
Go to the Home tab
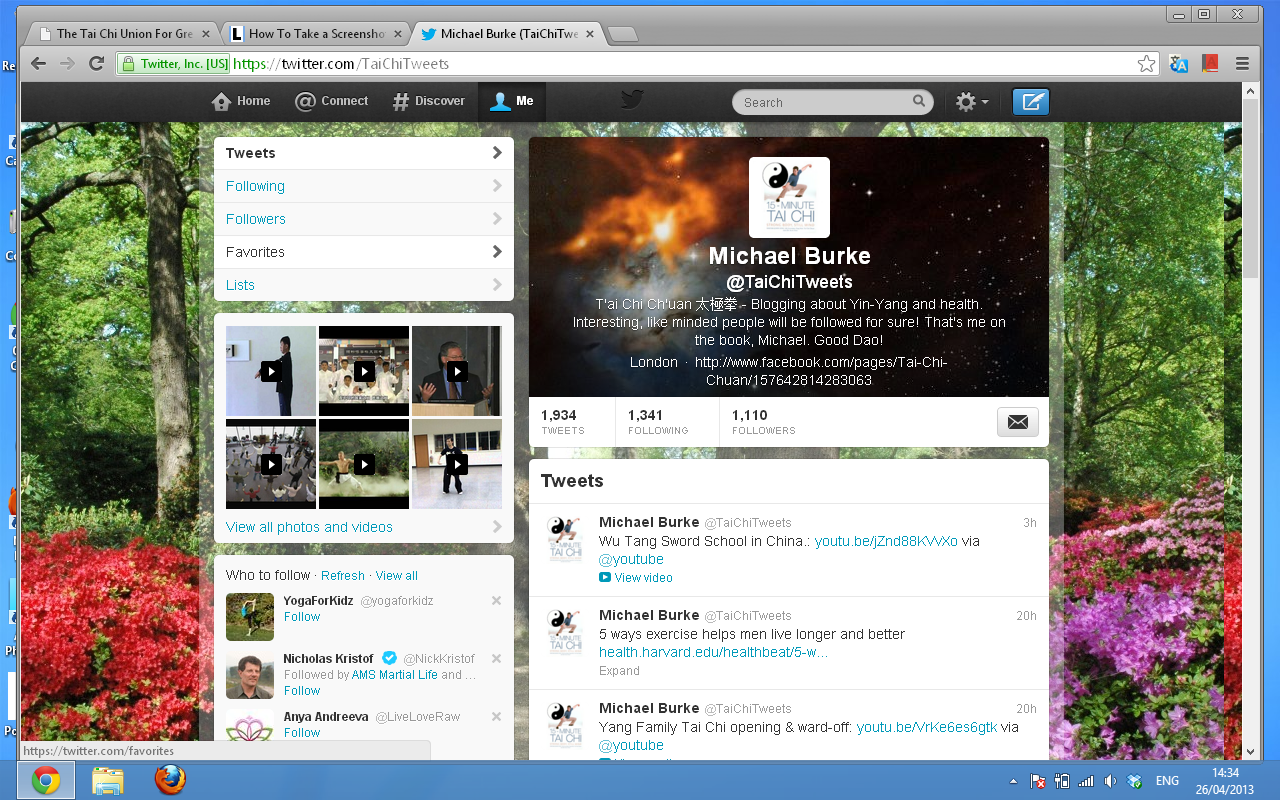[241, 101]
